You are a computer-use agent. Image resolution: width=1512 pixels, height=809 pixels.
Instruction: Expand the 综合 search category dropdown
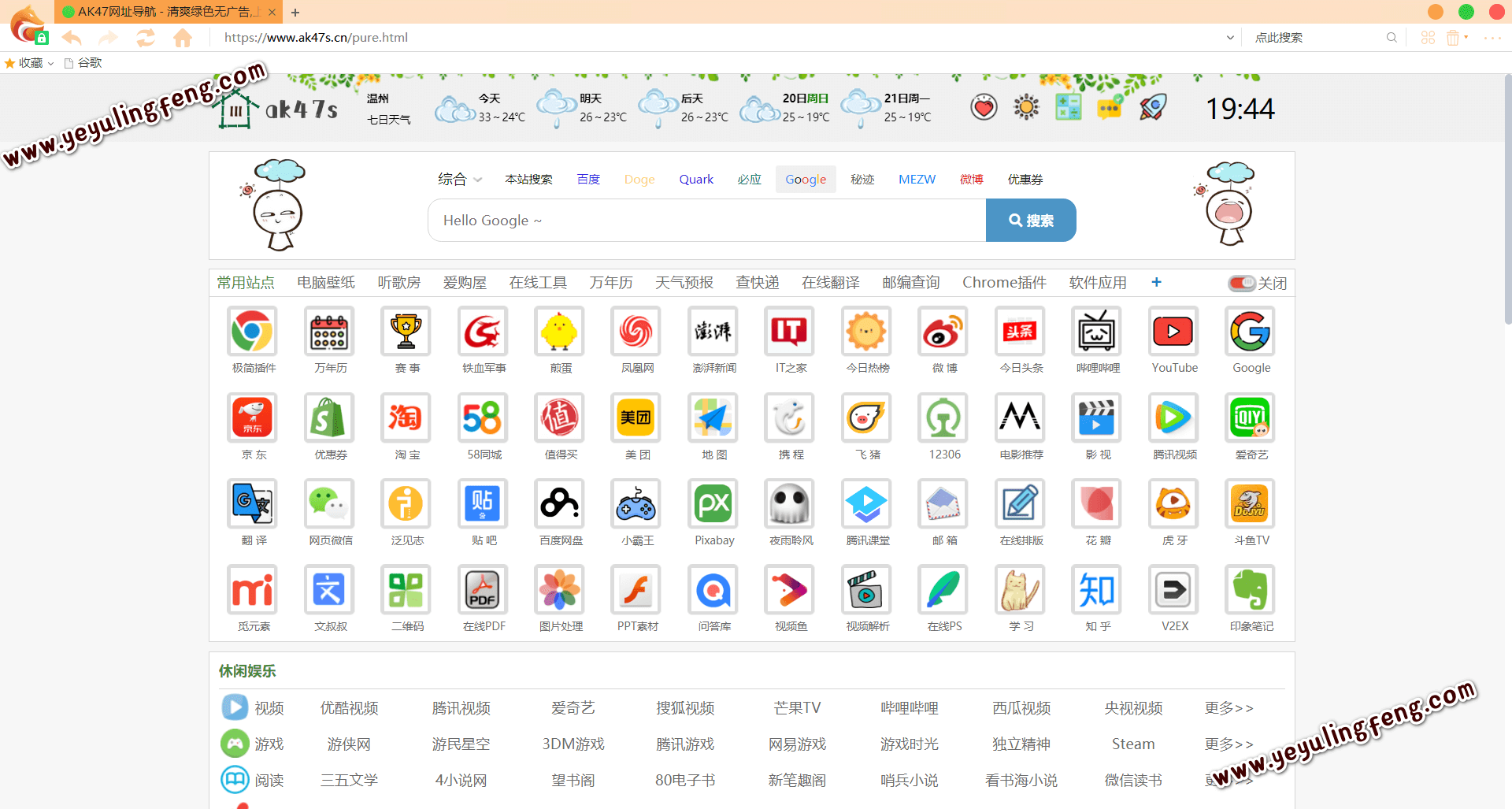pos(460,180)
